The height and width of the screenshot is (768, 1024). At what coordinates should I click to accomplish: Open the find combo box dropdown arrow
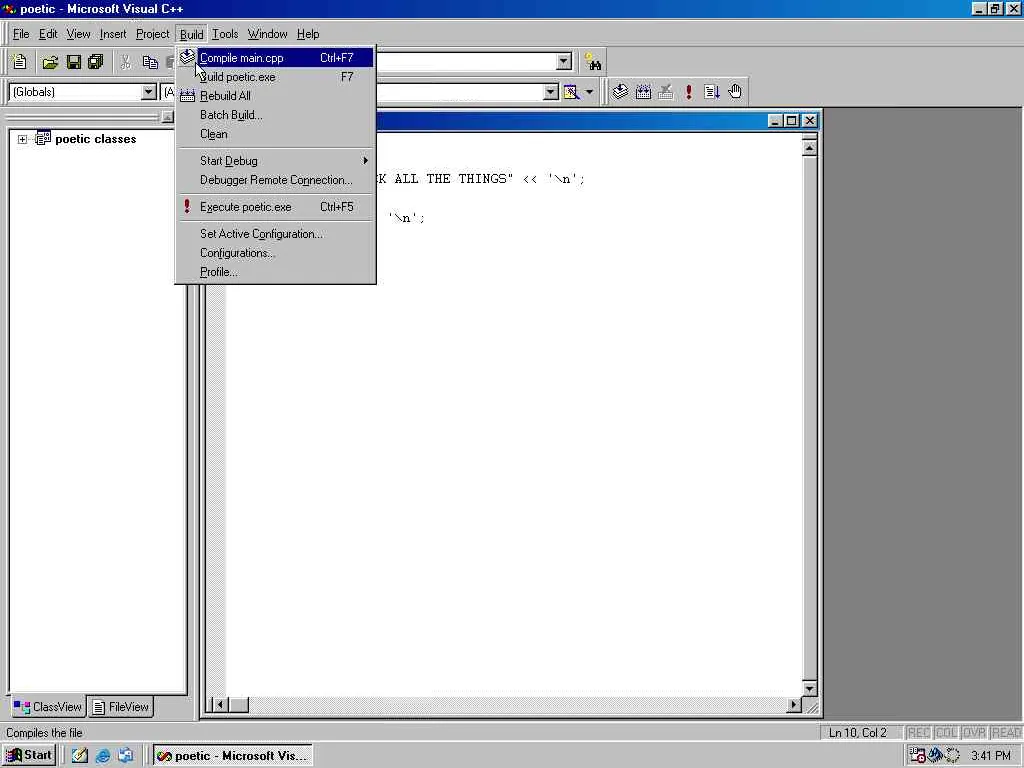564,61
